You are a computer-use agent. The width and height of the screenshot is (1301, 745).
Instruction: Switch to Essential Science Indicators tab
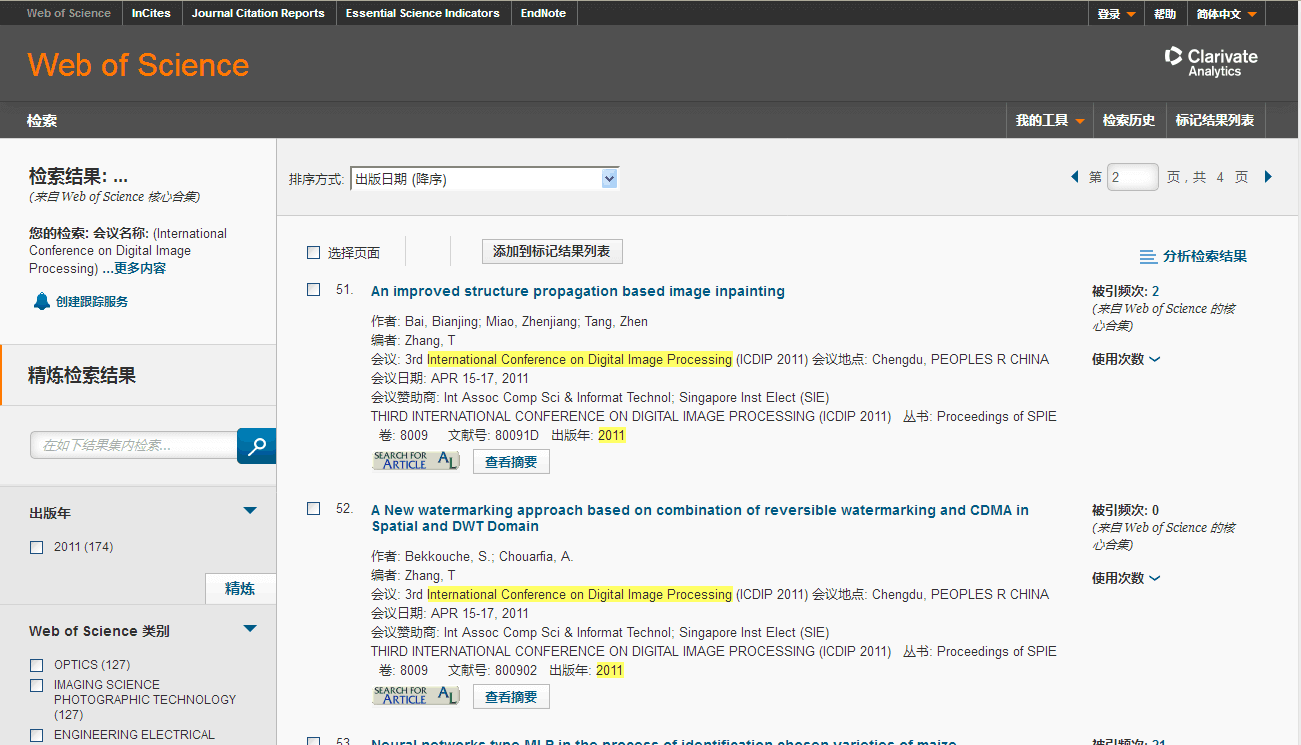pos(422,13)
